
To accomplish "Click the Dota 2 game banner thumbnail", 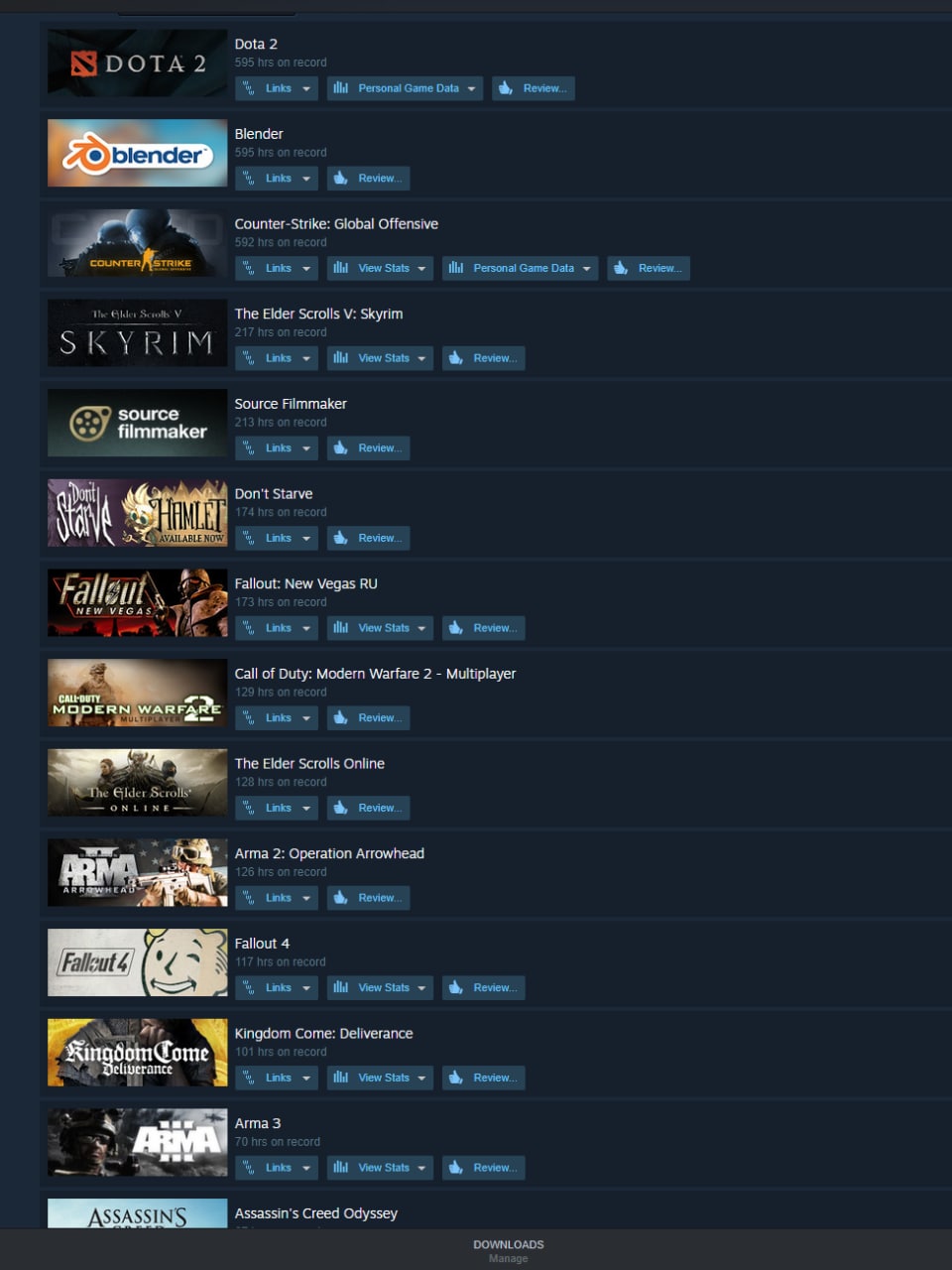I will click(137, 63).
